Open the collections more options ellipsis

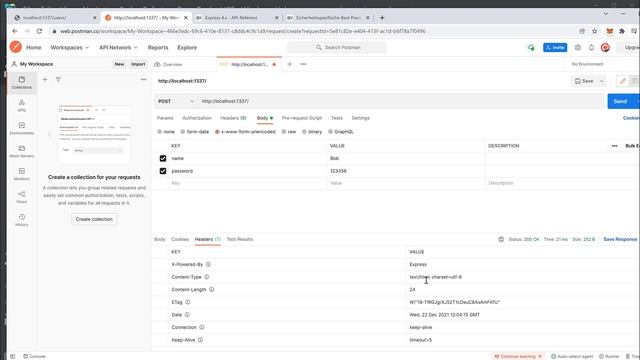(143, 80)
